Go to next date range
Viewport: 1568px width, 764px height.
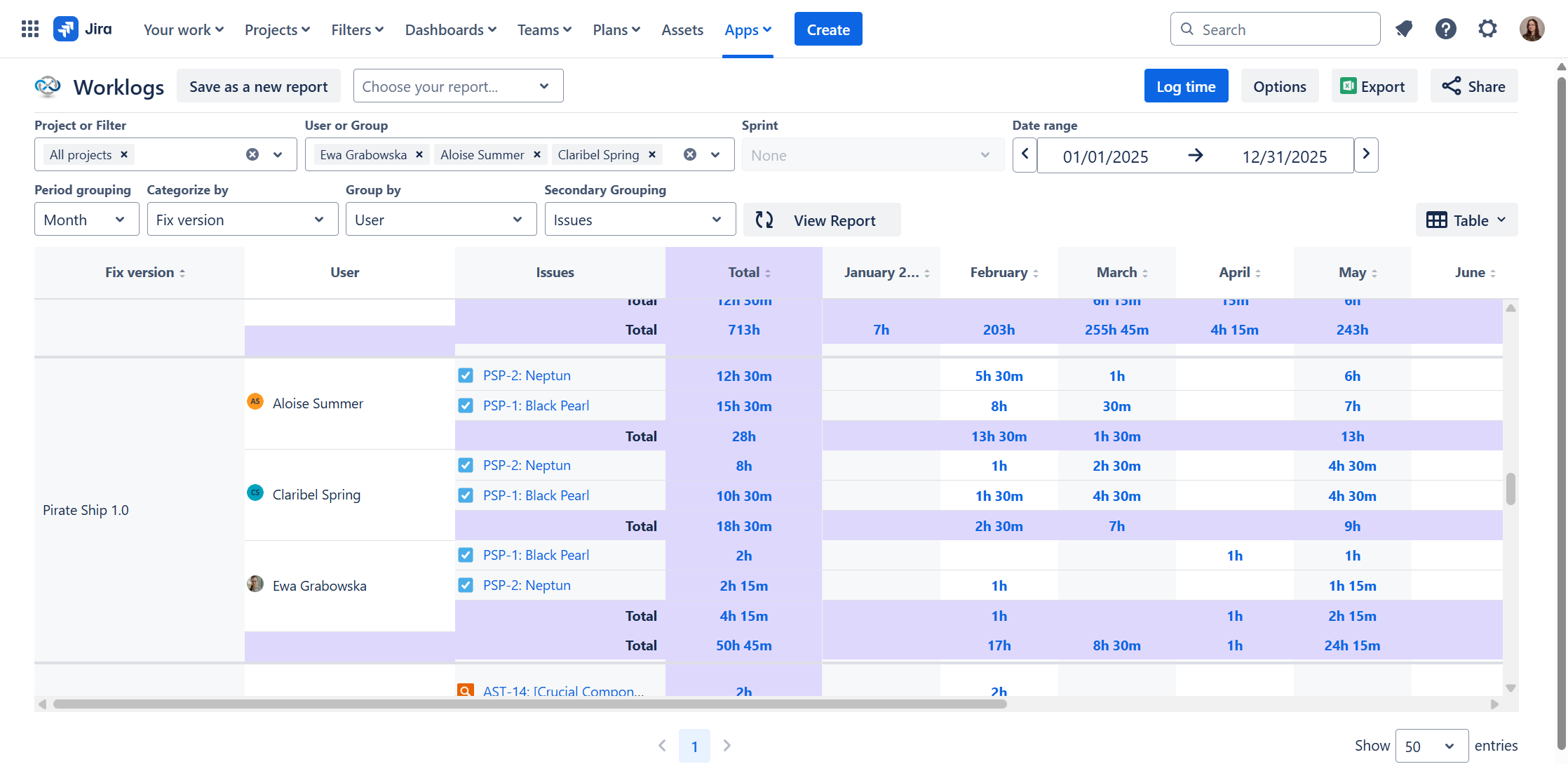click(x=1366, y=154)
